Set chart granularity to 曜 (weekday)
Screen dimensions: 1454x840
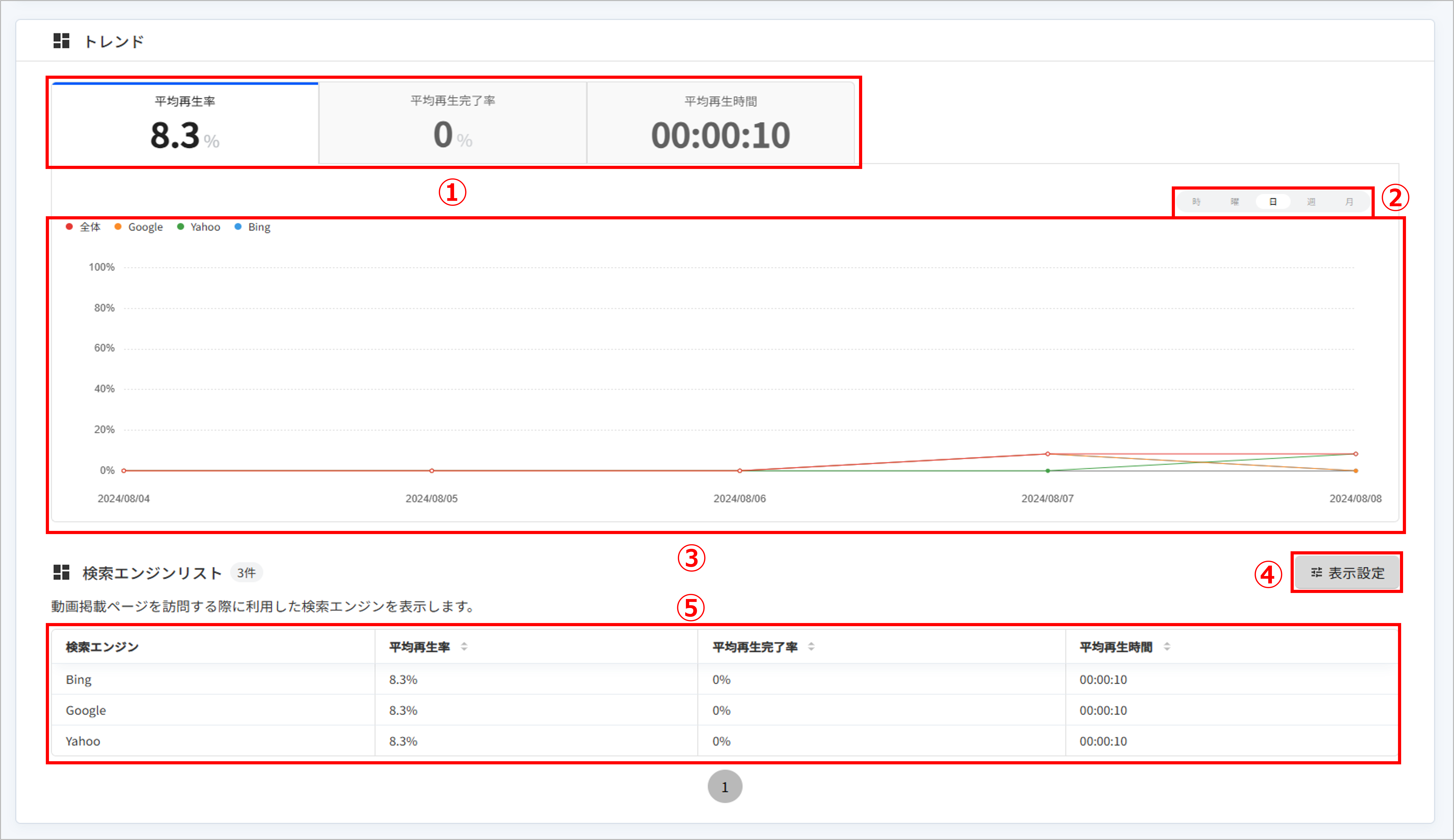1235,202
